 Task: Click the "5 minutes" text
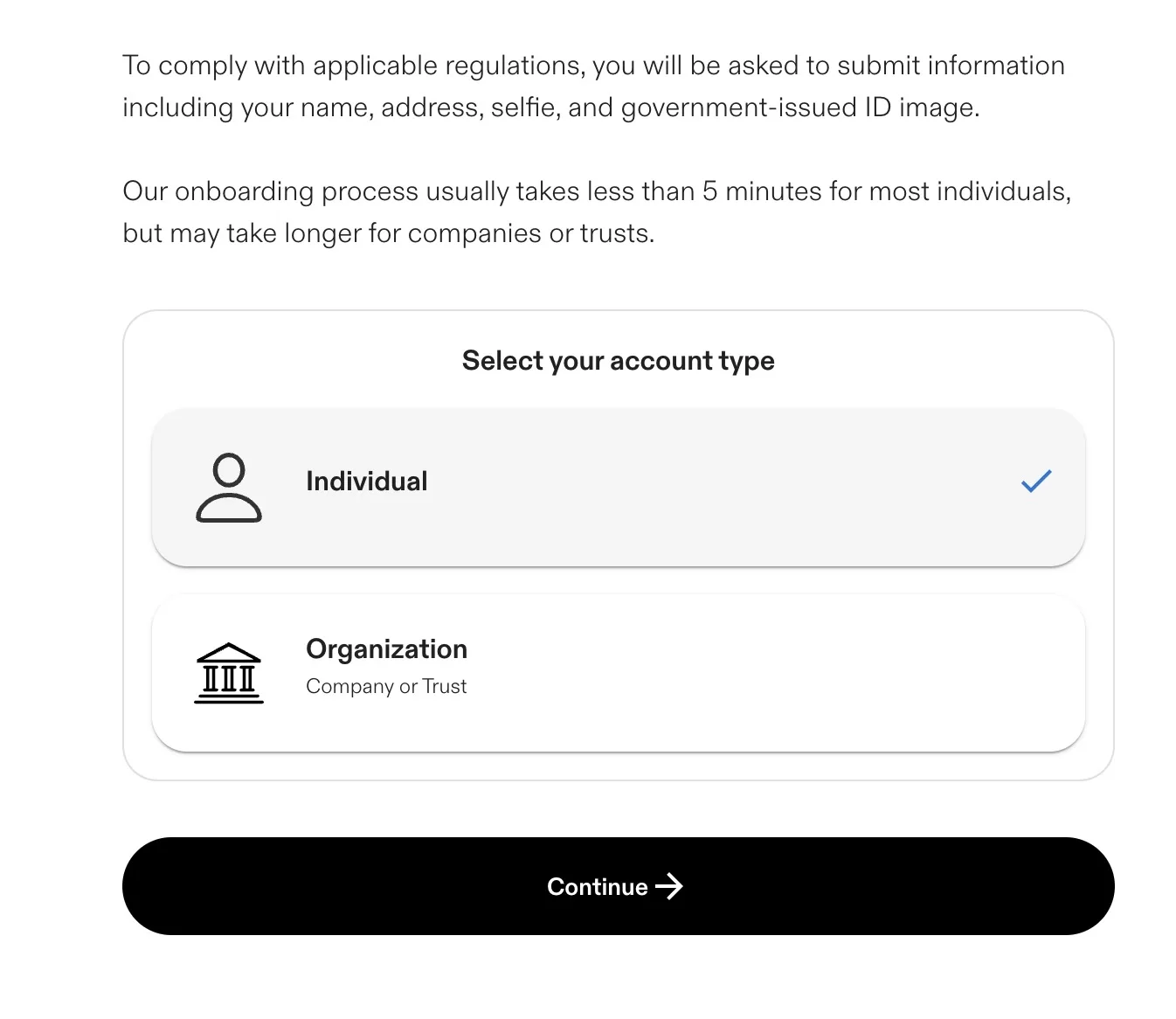[x=762, y=191]
